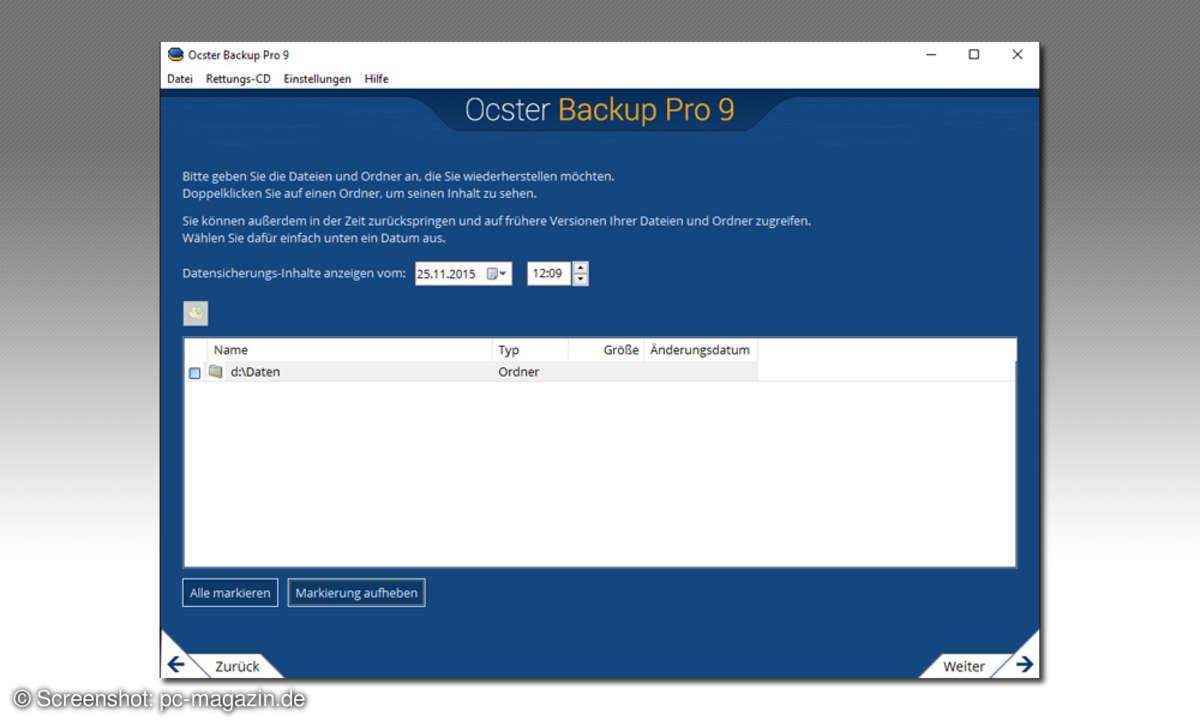Open the Einstellungen menu
Screen dimensions: 1200x720
(317, 79)
